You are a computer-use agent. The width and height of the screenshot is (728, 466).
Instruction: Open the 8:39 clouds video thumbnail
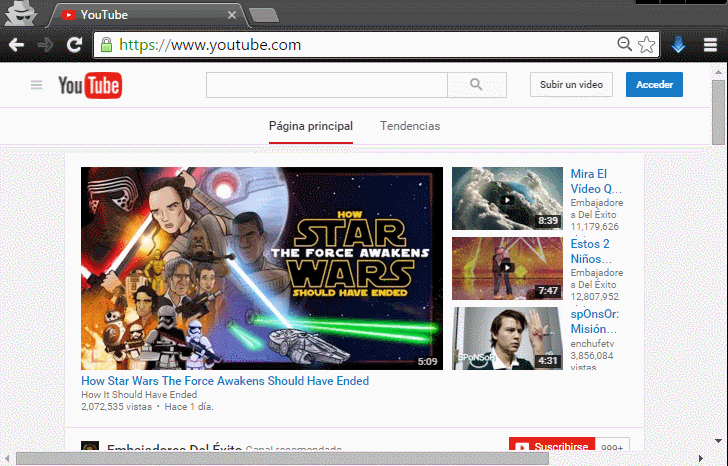tap(507, 199)
